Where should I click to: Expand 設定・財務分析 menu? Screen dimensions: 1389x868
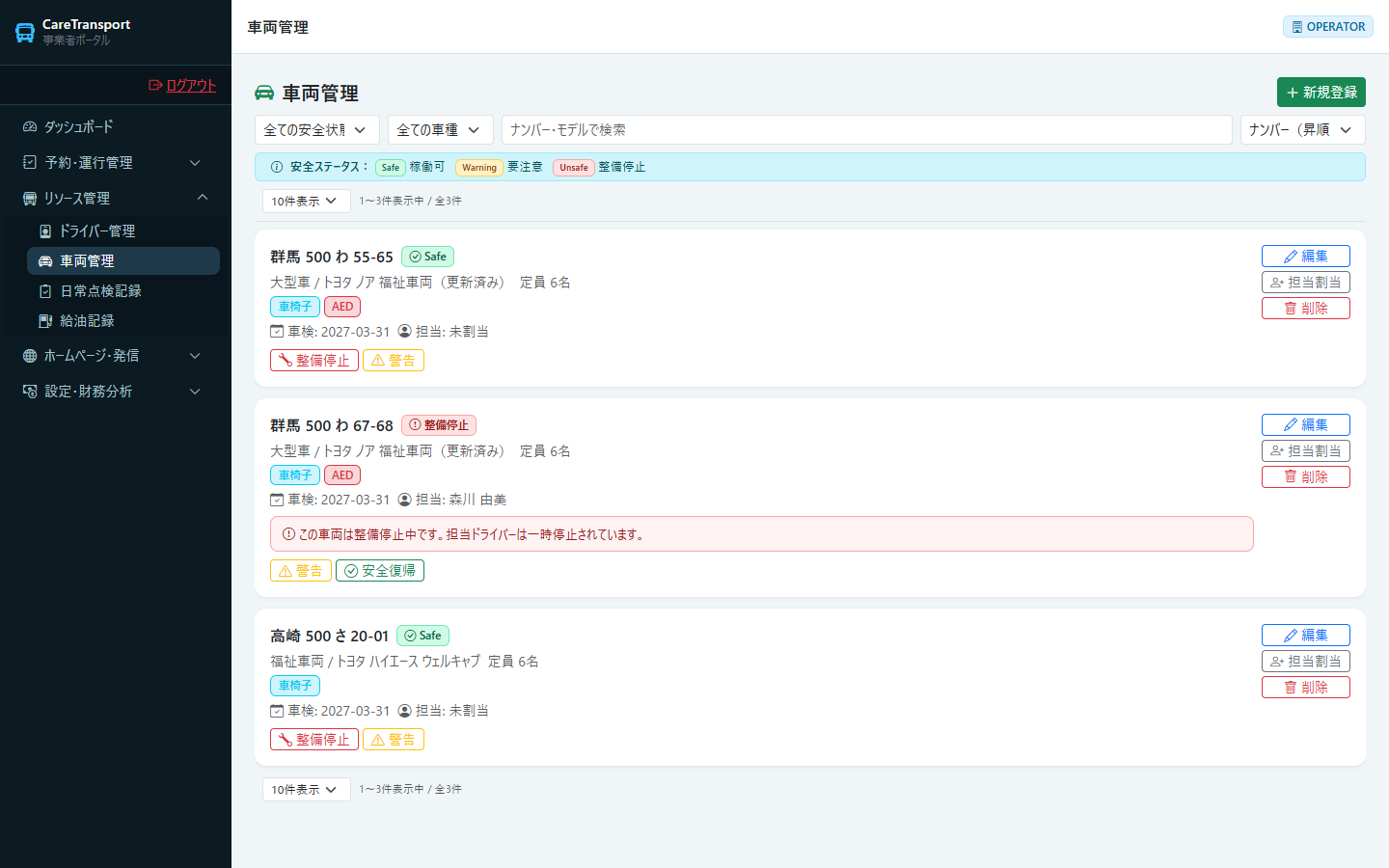coord(116,391)
